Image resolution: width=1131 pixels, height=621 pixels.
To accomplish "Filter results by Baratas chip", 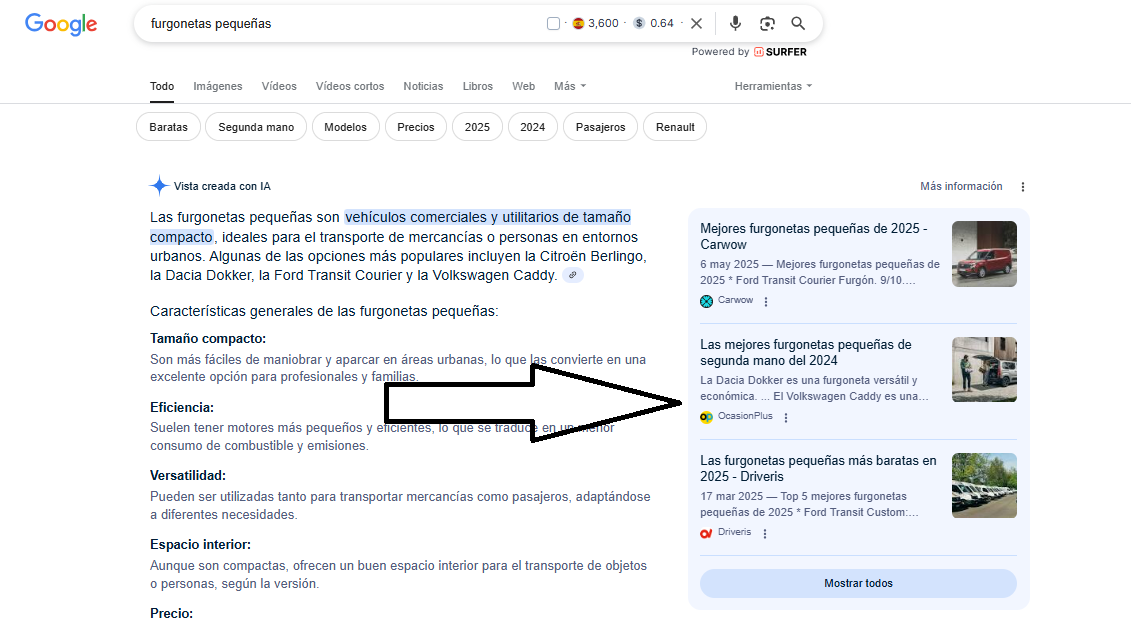I will 169,127.
